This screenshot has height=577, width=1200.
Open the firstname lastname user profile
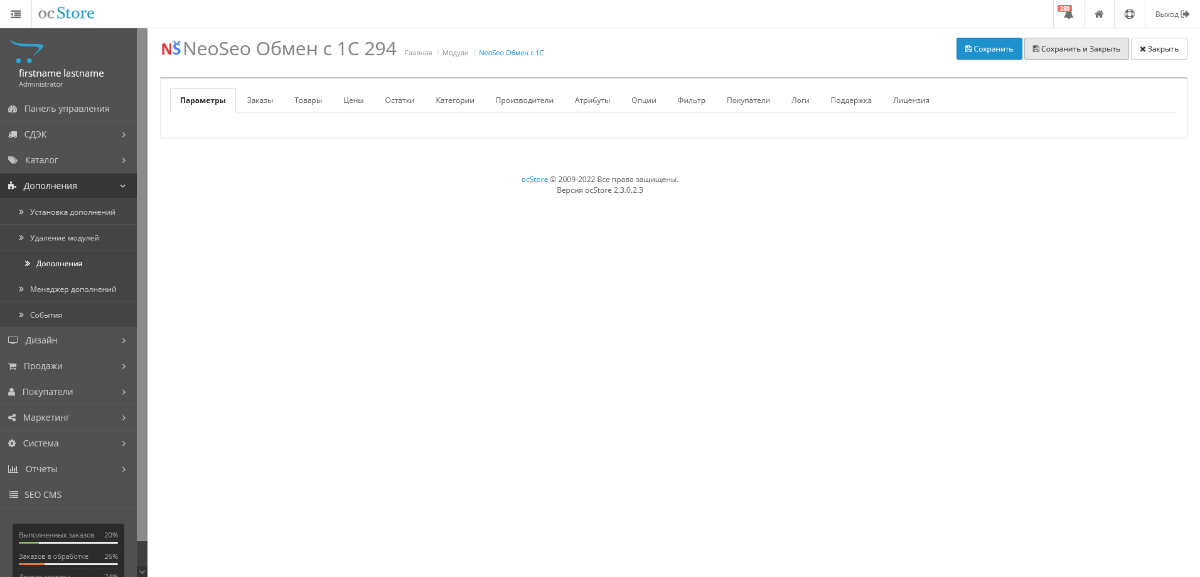pyautogui.click(x=61, y=73)
